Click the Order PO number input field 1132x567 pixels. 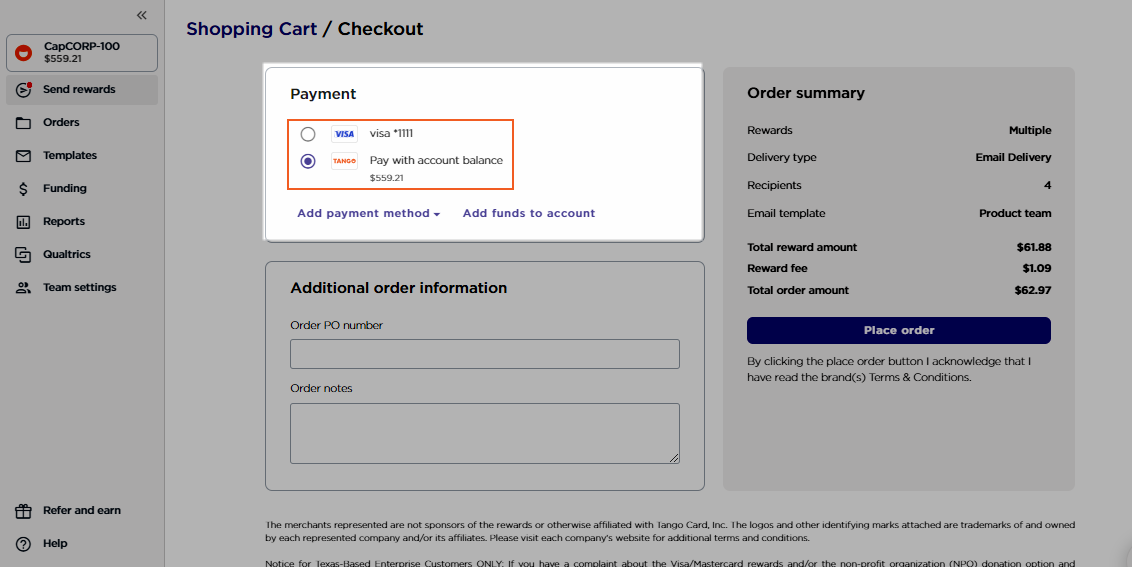click(x=485, y=354)
